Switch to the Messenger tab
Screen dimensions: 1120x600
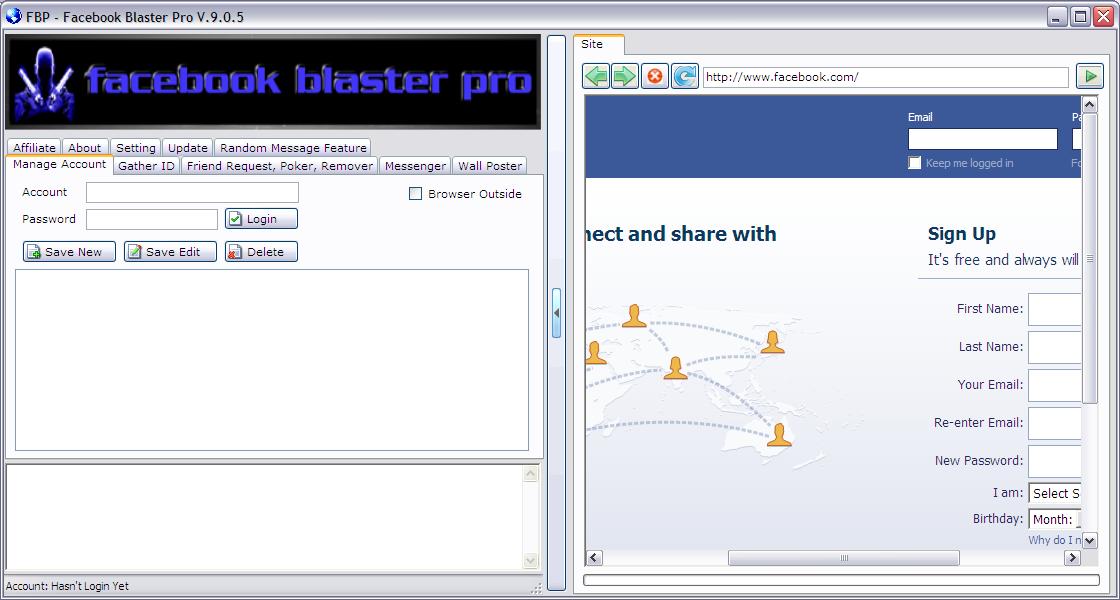pos(414,165)
